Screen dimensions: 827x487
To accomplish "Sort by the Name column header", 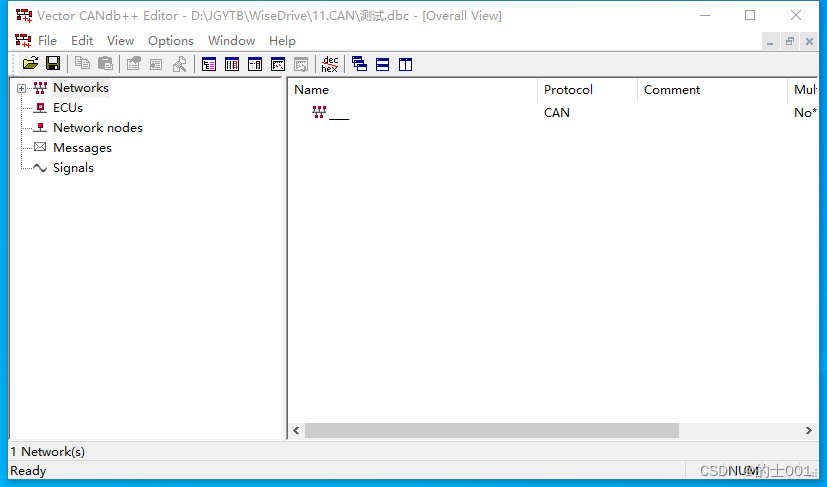I will (x=412, y=90).
